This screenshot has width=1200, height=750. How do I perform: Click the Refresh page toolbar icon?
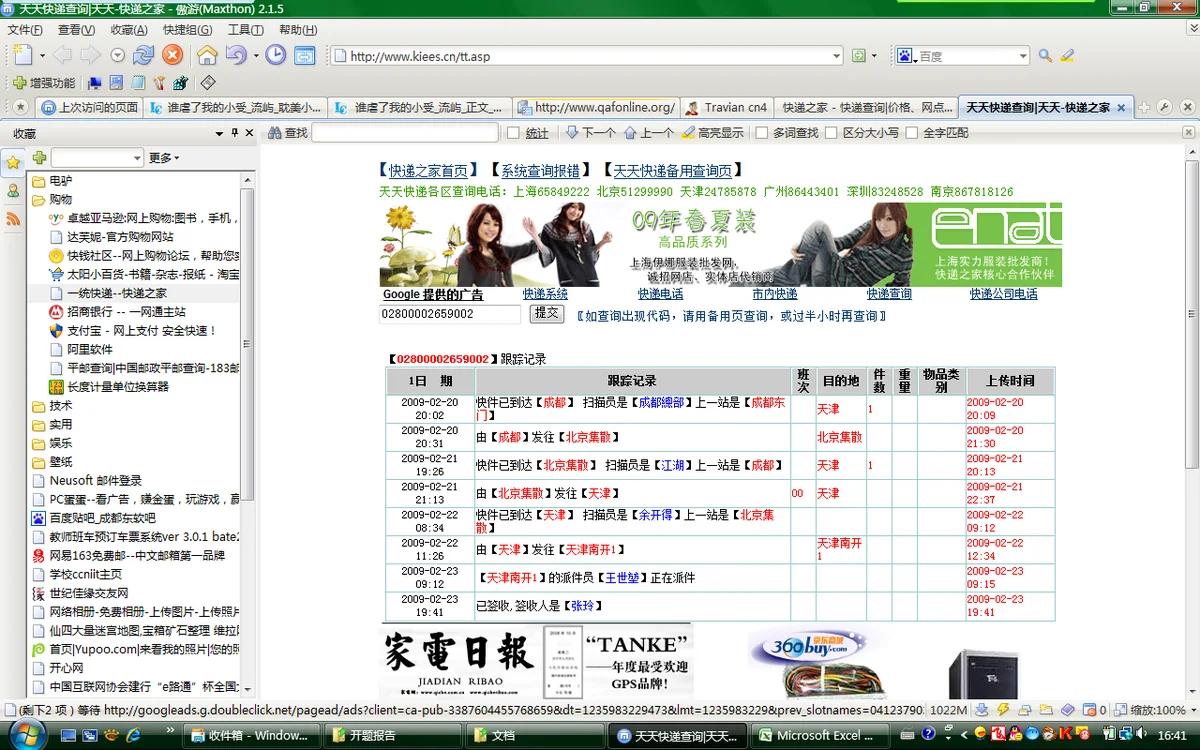point(144,56)
